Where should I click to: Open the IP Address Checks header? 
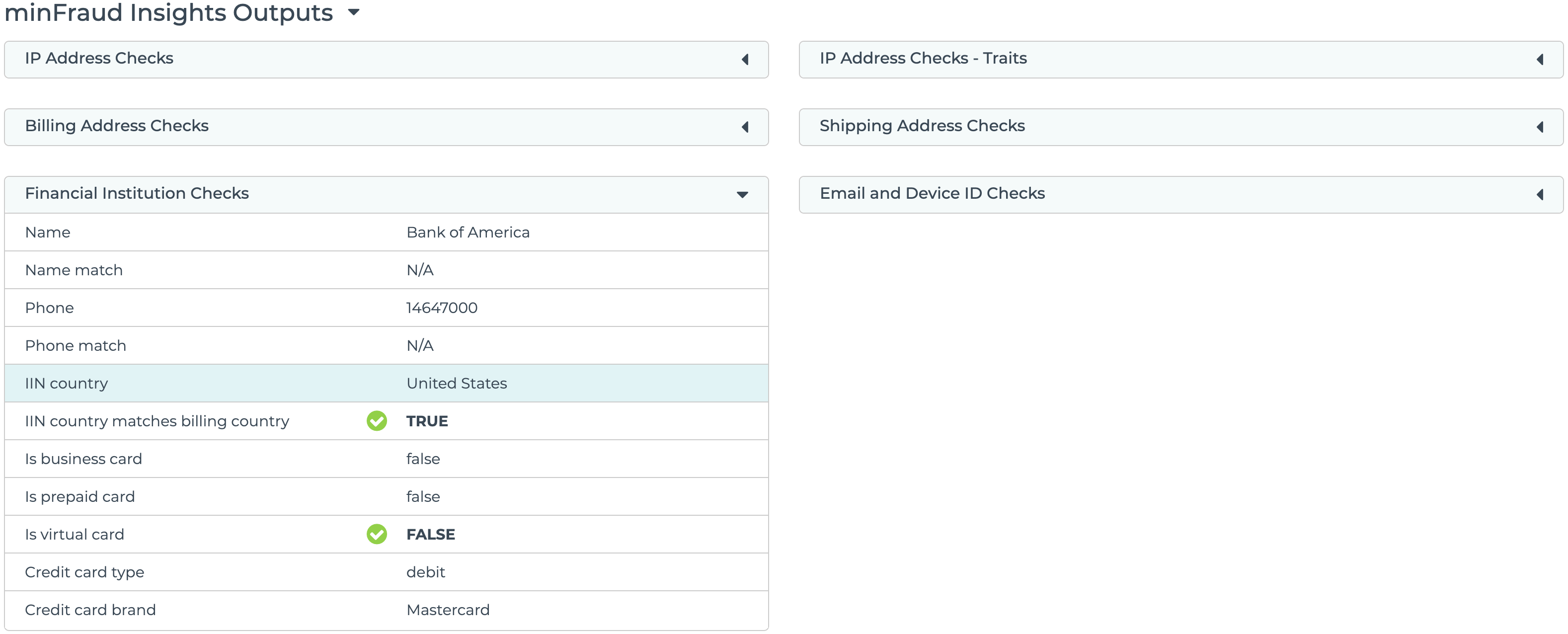click(x=99, y=59)
